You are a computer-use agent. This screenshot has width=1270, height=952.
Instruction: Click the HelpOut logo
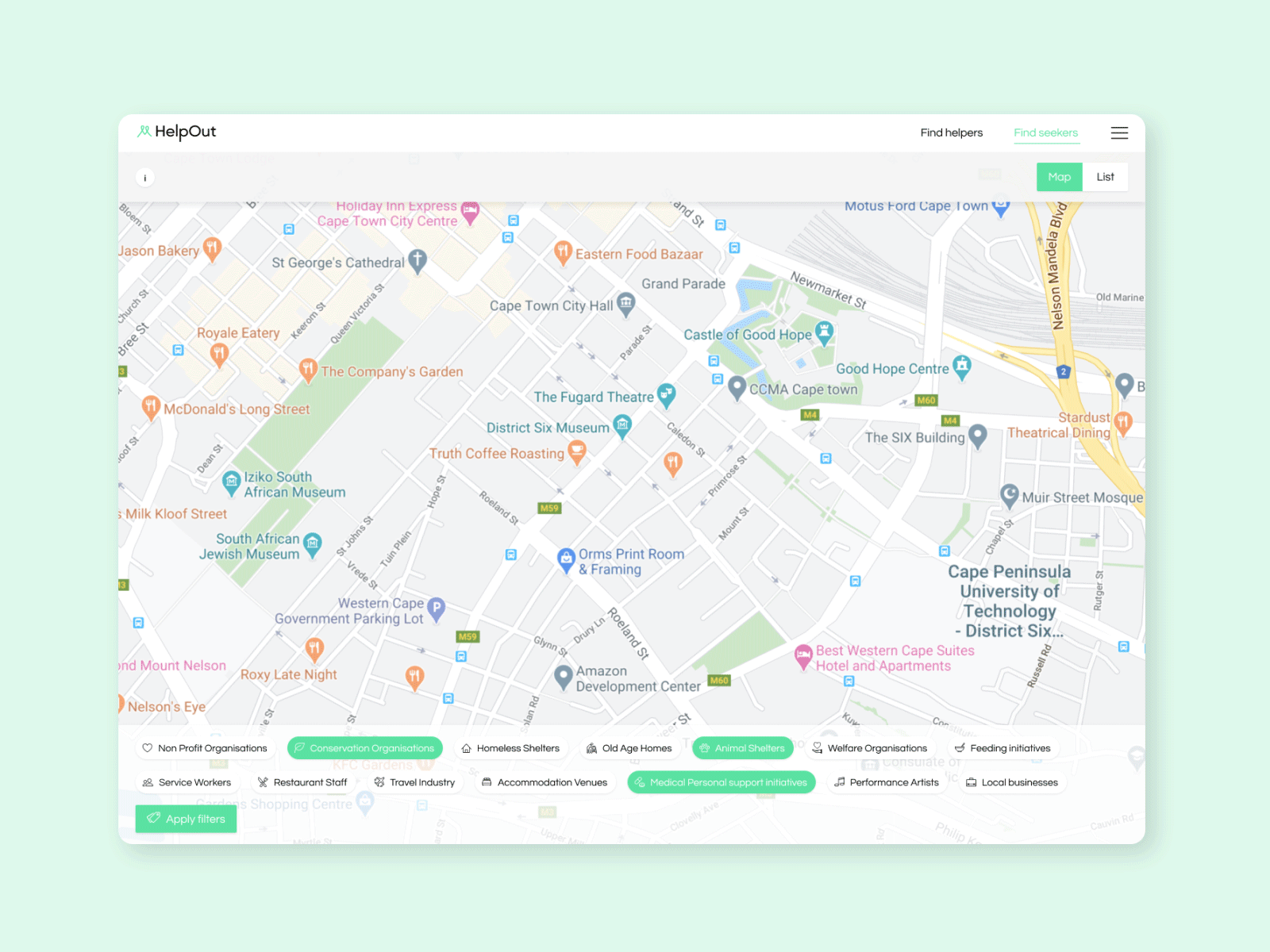point(176,132)
